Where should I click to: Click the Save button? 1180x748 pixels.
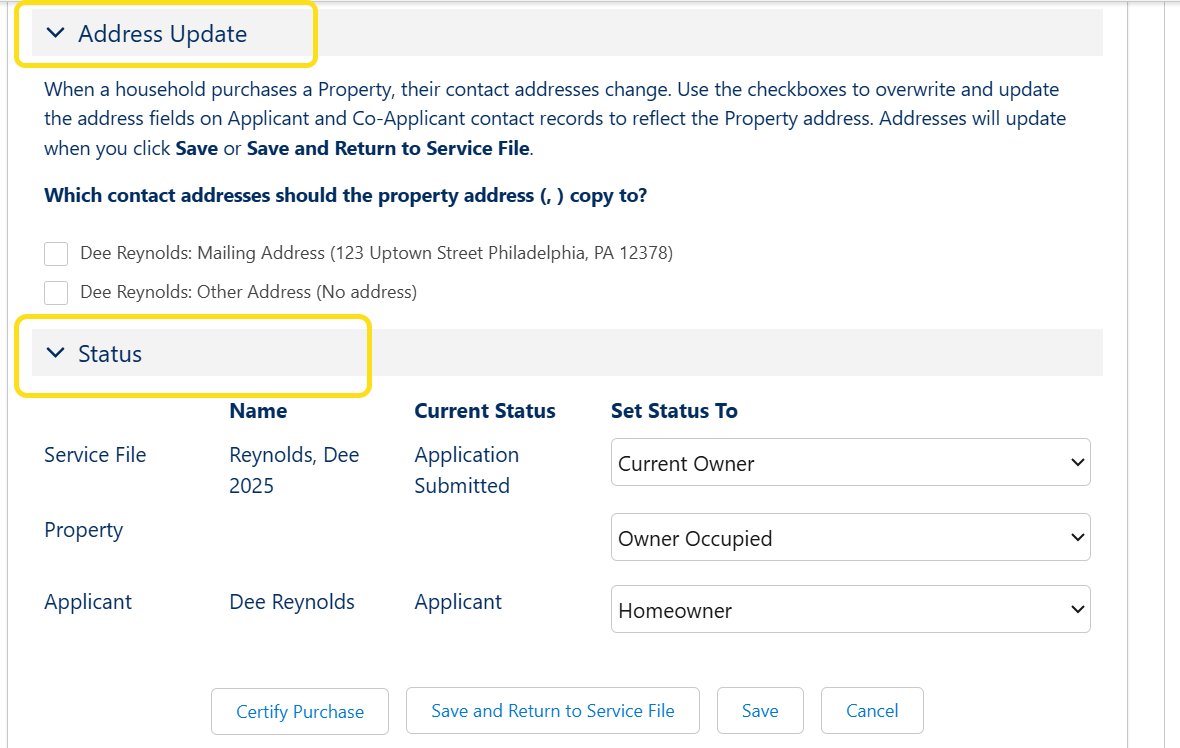(760, 711)
